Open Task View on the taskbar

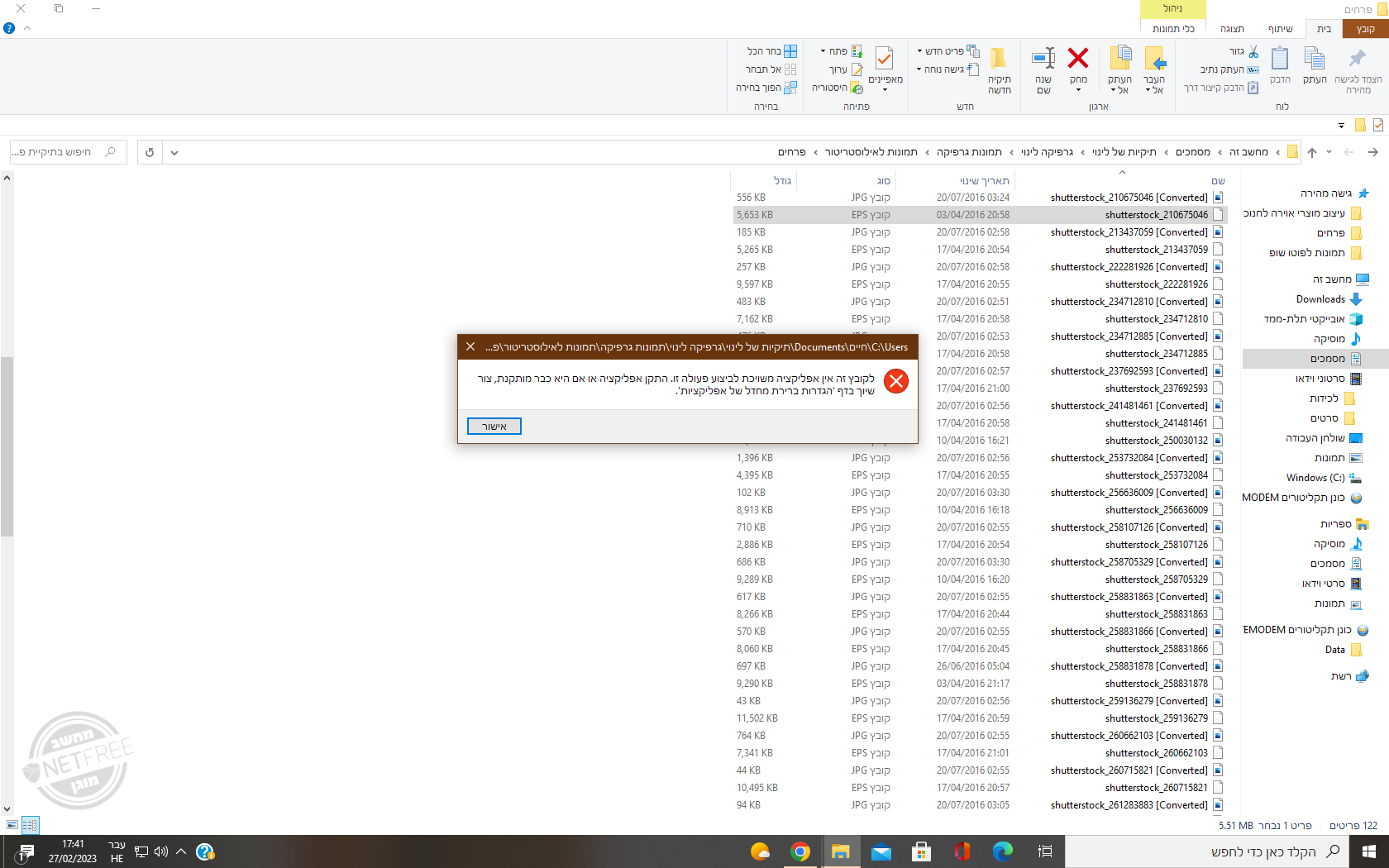point(1045,851)
